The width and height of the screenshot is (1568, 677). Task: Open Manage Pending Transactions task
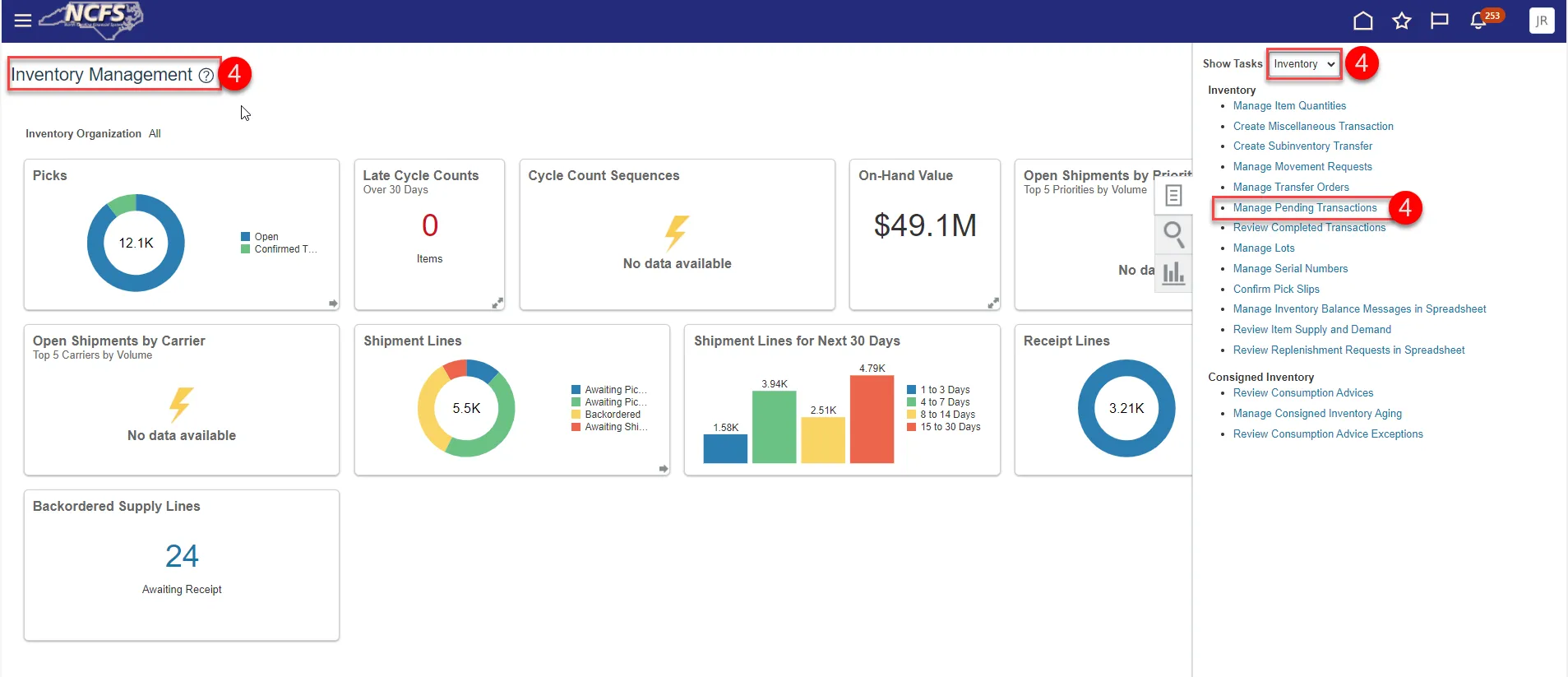coord(1304,208)
